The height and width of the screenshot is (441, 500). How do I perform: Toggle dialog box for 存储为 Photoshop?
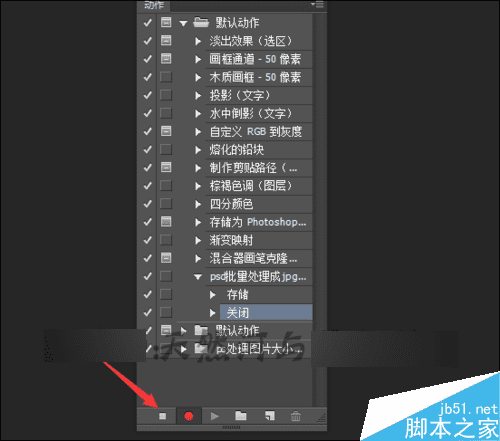(x=166, y=222)
